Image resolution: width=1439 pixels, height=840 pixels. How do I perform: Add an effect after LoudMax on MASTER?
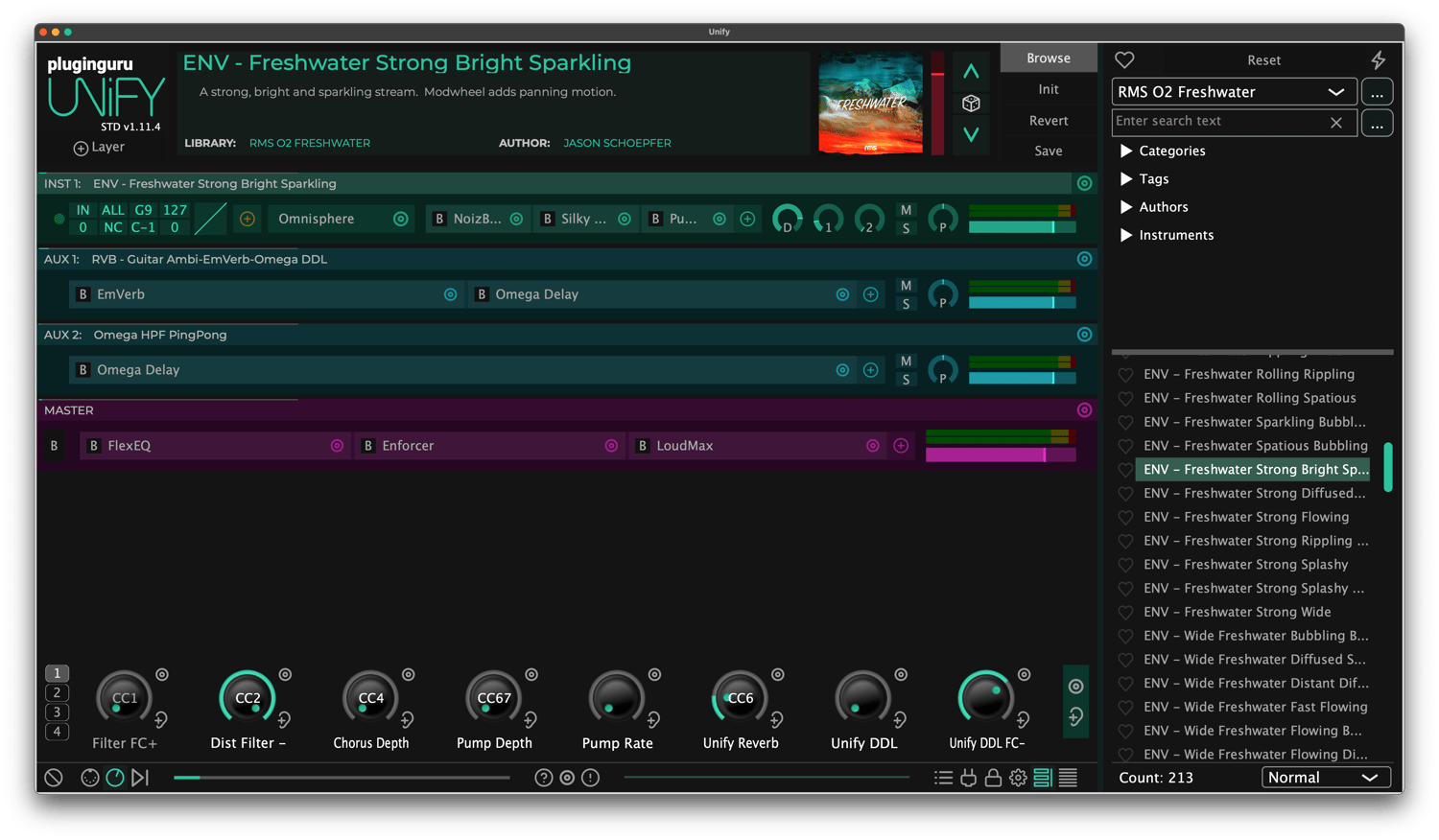901,446
